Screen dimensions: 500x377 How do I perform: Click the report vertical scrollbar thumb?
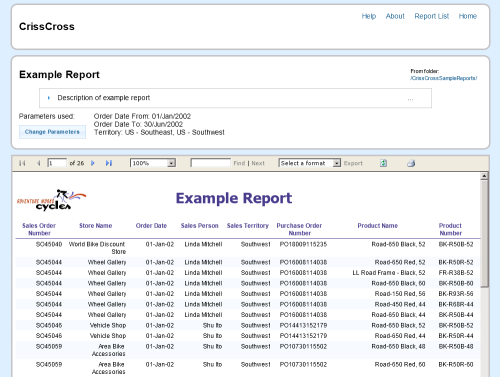485,233
